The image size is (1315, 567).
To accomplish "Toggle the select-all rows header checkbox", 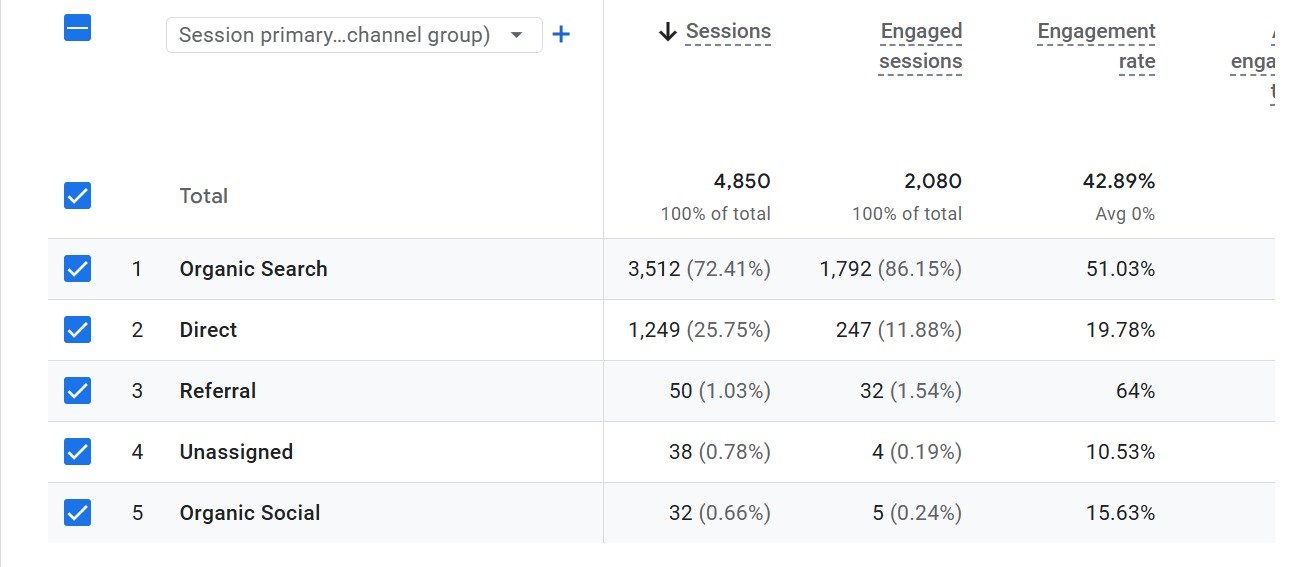I will (77, 28).
